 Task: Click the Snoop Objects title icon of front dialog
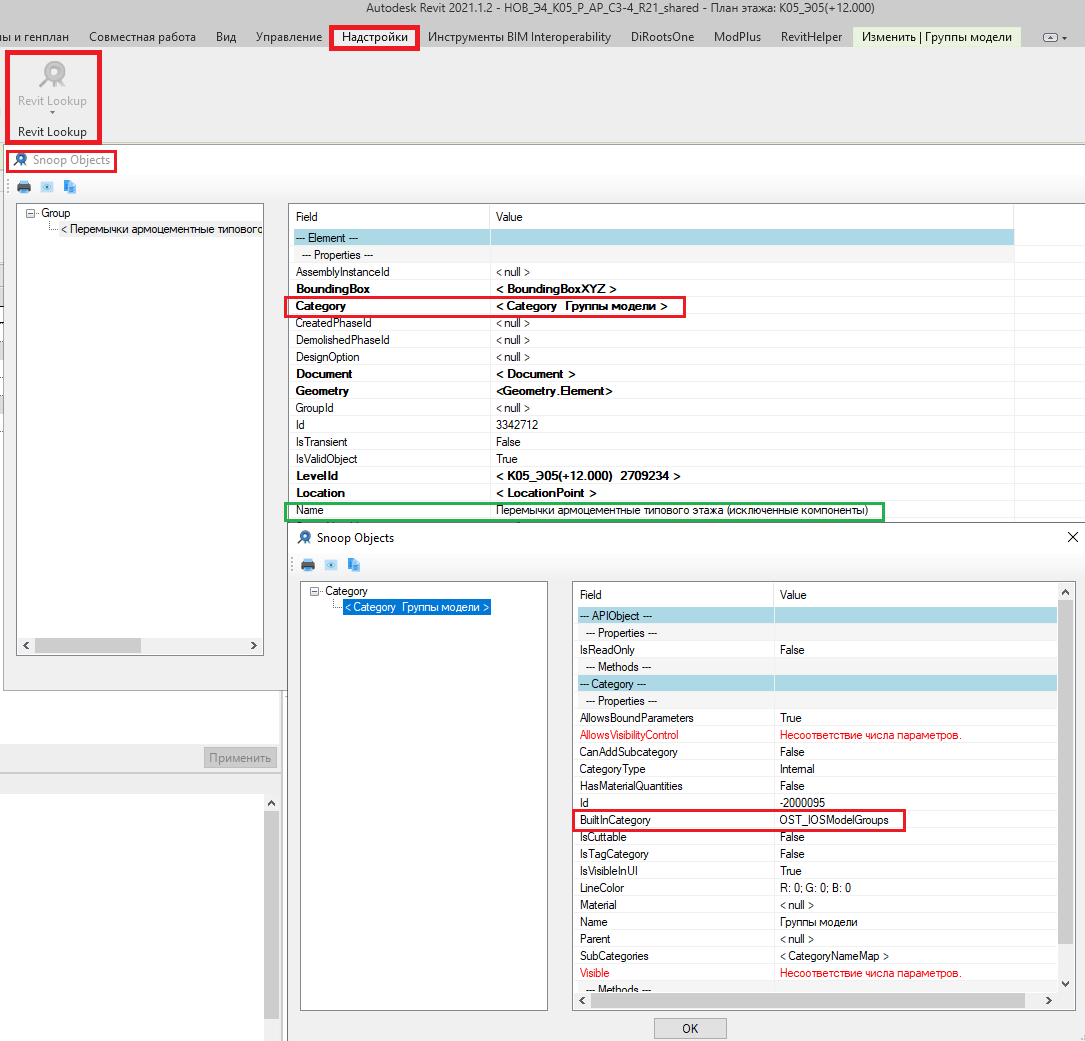tap(304, 537)
